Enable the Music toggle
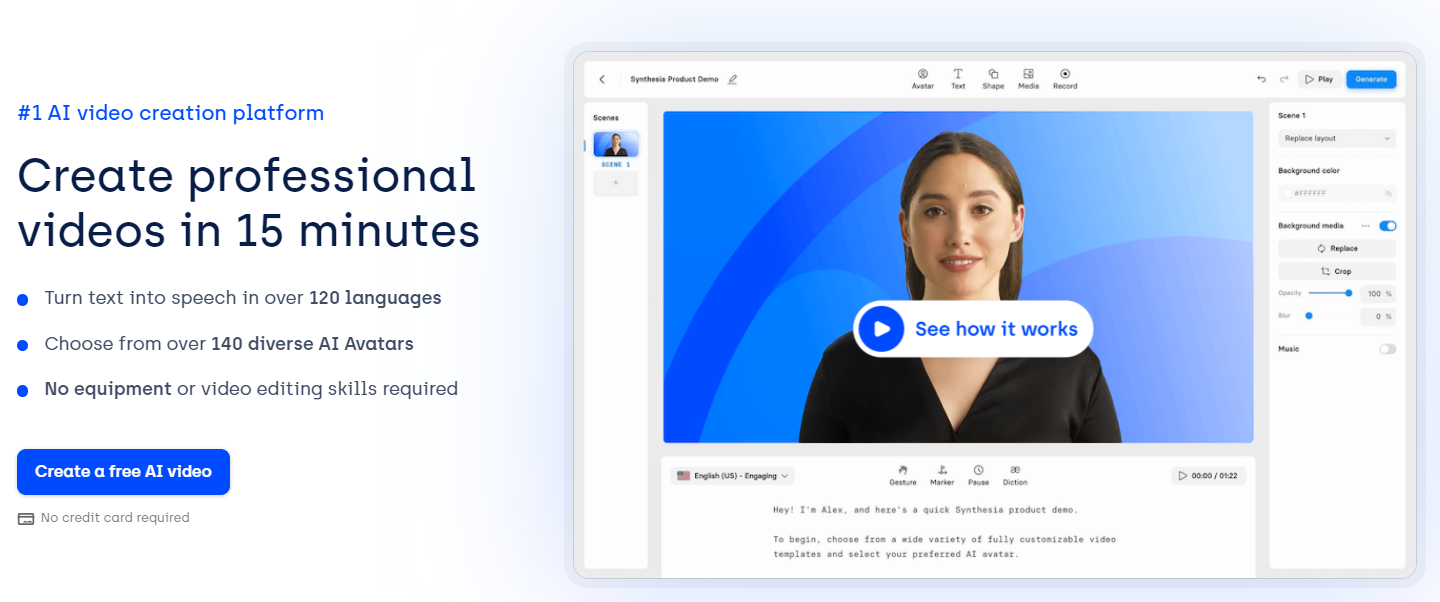Screen dimensions: 1440x602 [1388, 349]
